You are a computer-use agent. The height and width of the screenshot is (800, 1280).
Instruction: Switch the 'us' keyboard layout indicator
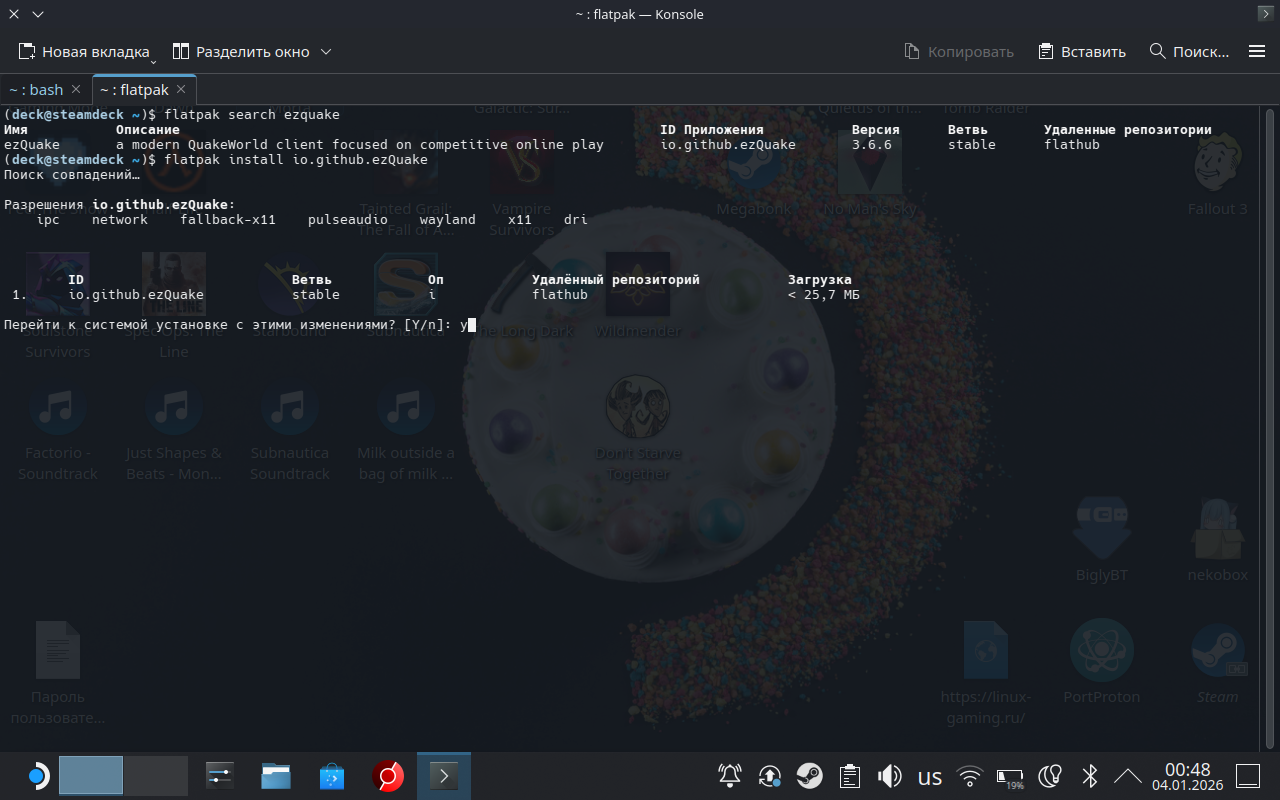tap(929, 776)
